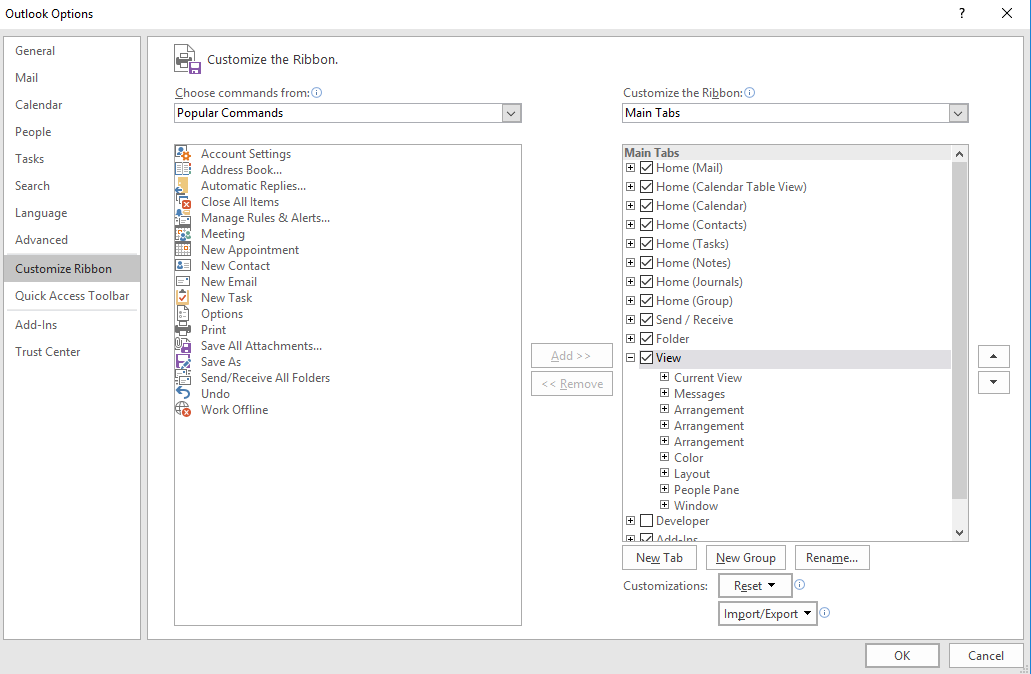This screenshot has height=674, width=1031.
Task: Click the Automatic Replies command icon
Action: 183,185
